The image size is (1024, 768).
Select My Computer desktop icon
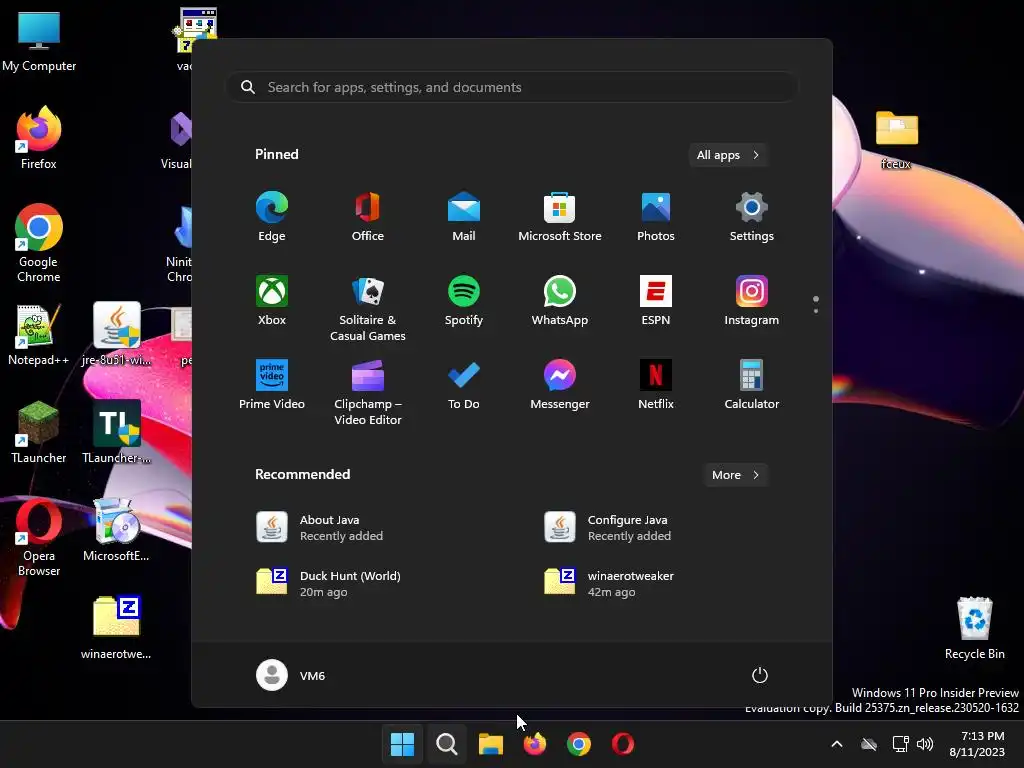click(x=39, y=40)
